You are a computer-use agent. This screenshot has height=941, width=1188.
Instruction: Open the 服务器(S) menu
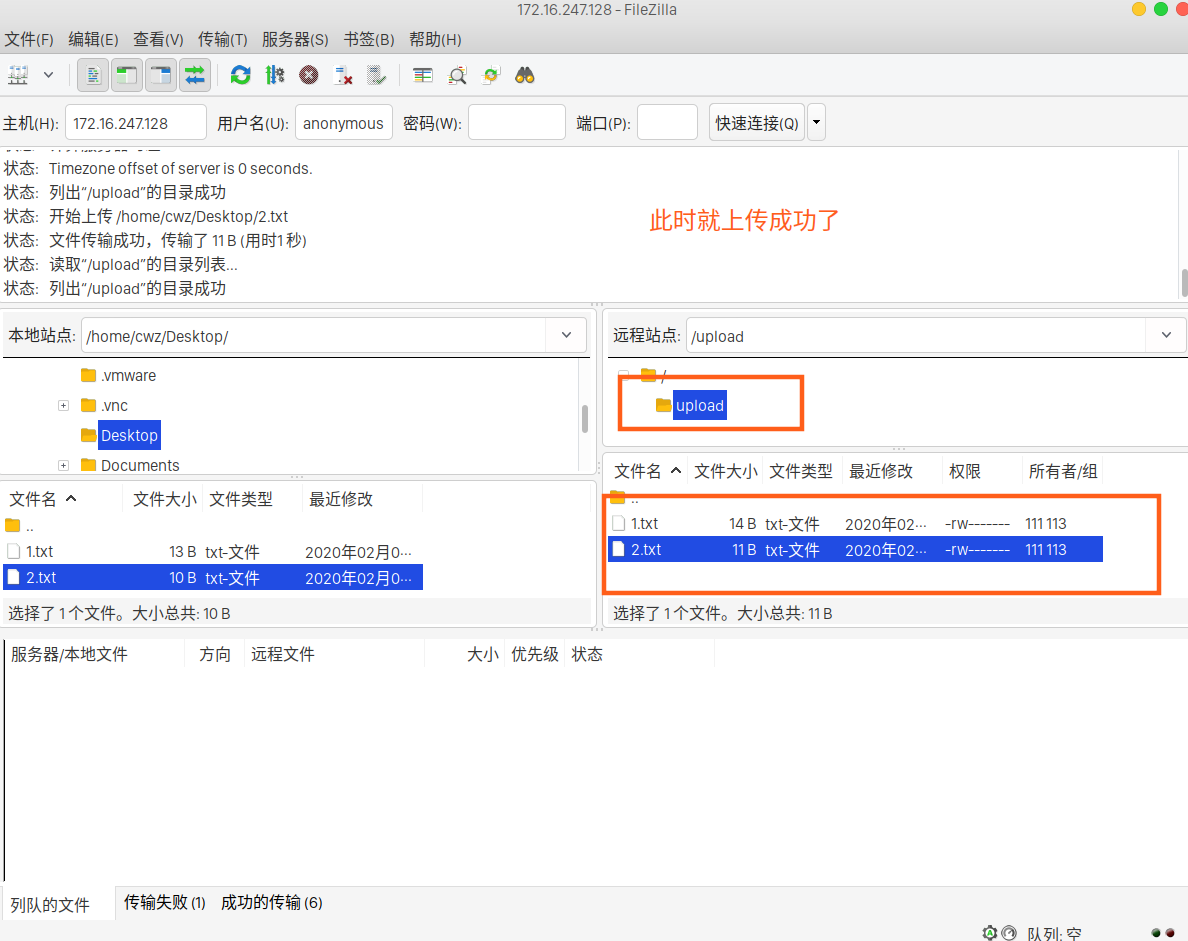(x=295, y=39)
